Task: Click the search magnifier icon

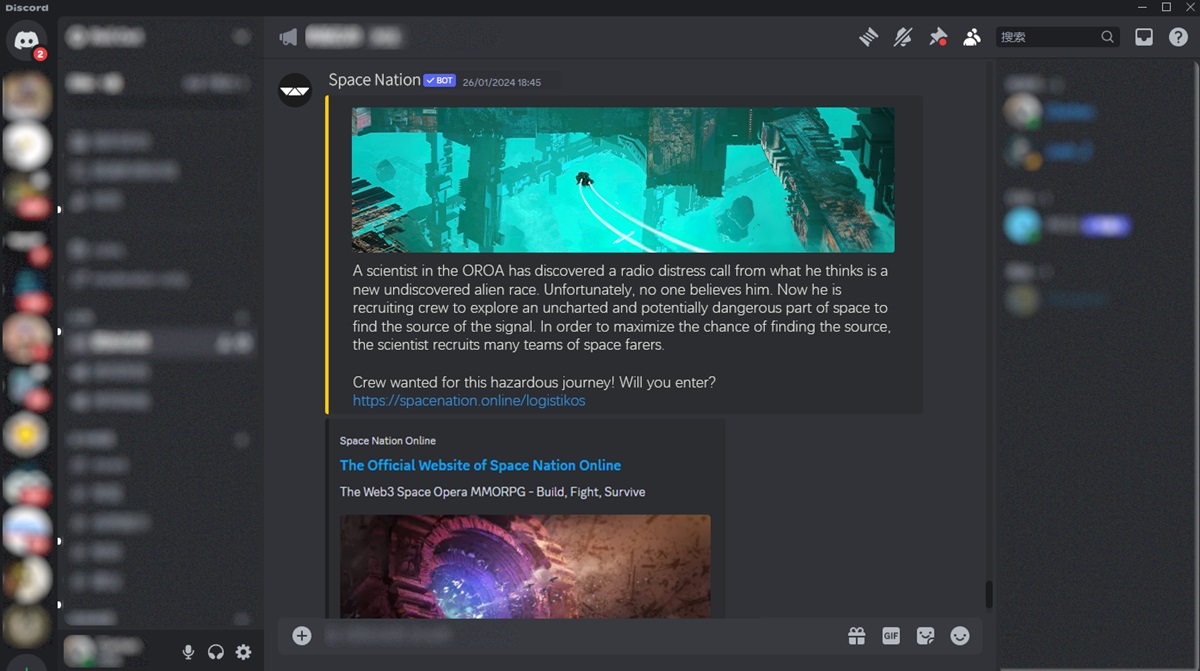Action: [x=1108, y=37]
